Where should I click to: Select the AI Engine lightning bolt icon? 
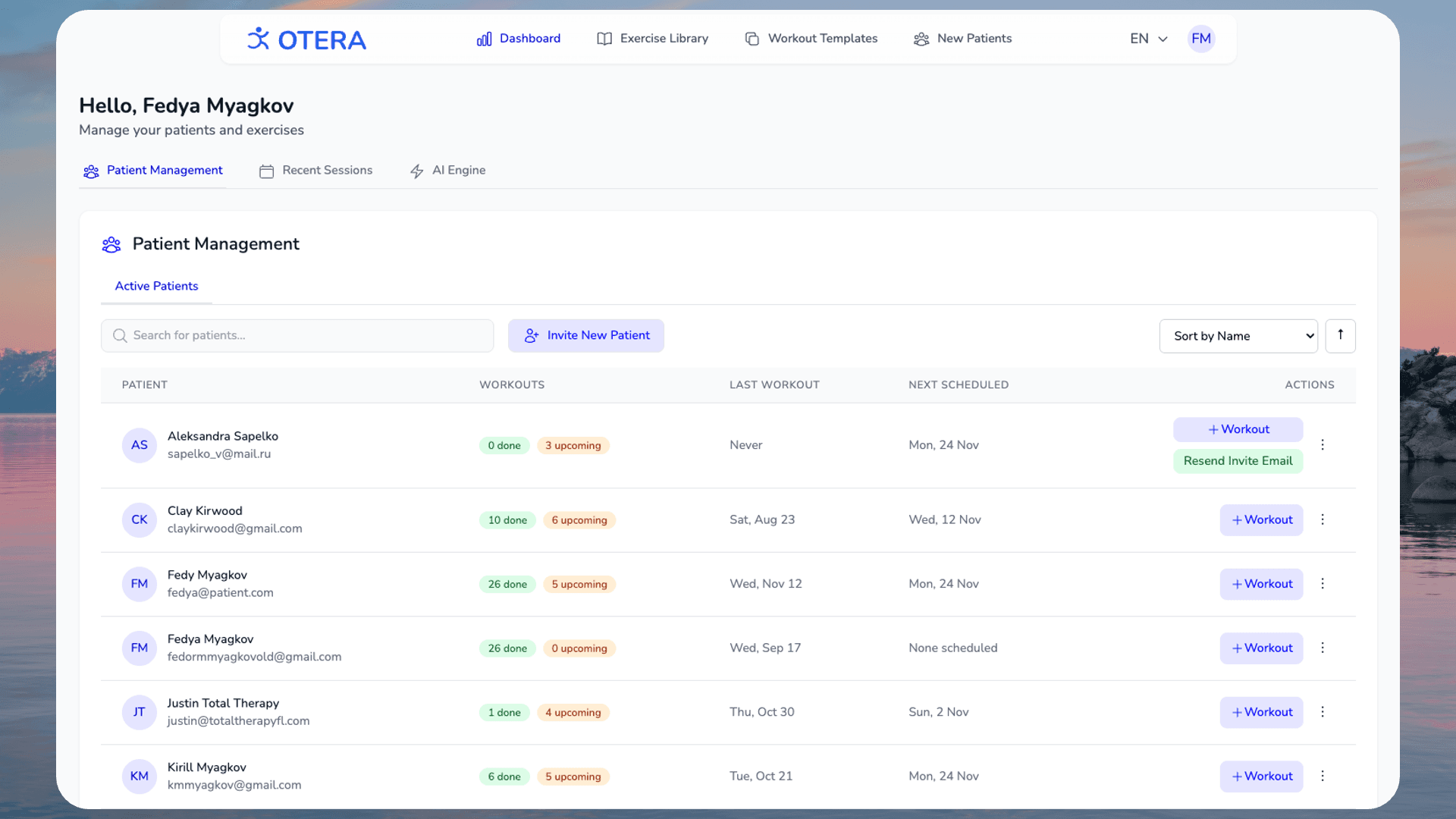416,171
